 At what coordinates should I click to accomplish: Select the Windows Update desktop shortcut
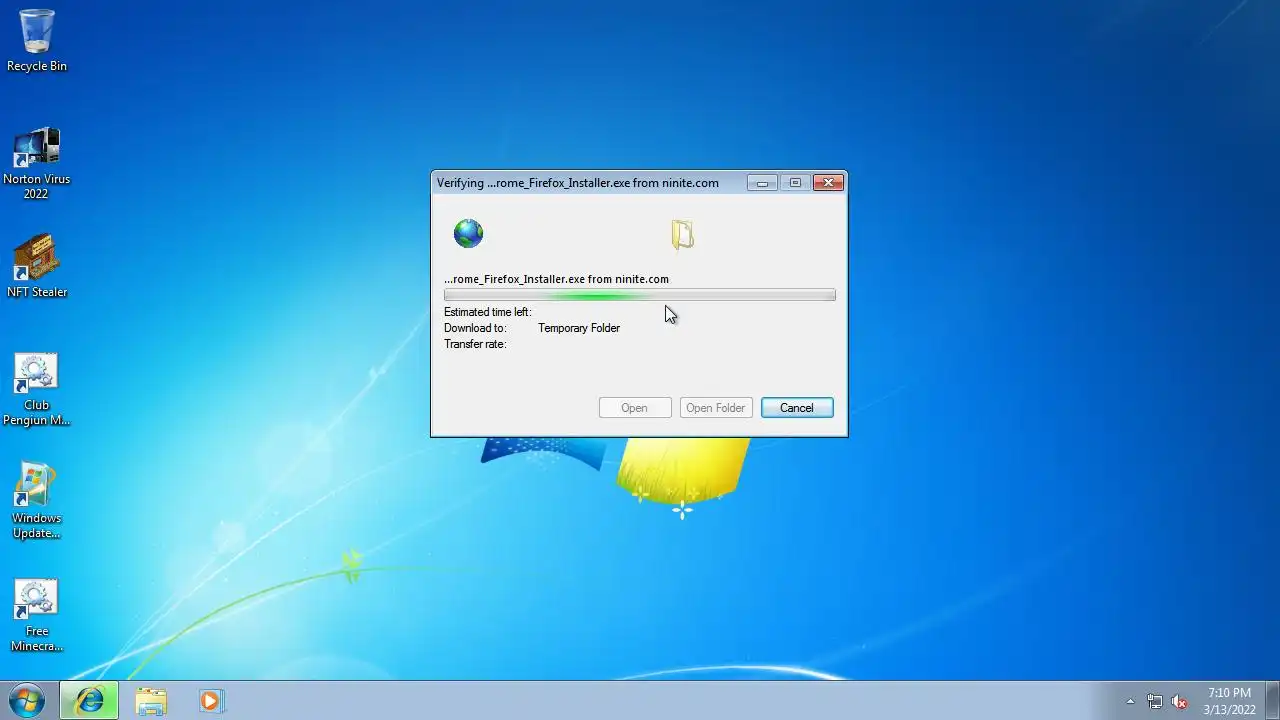coord(37,502)
